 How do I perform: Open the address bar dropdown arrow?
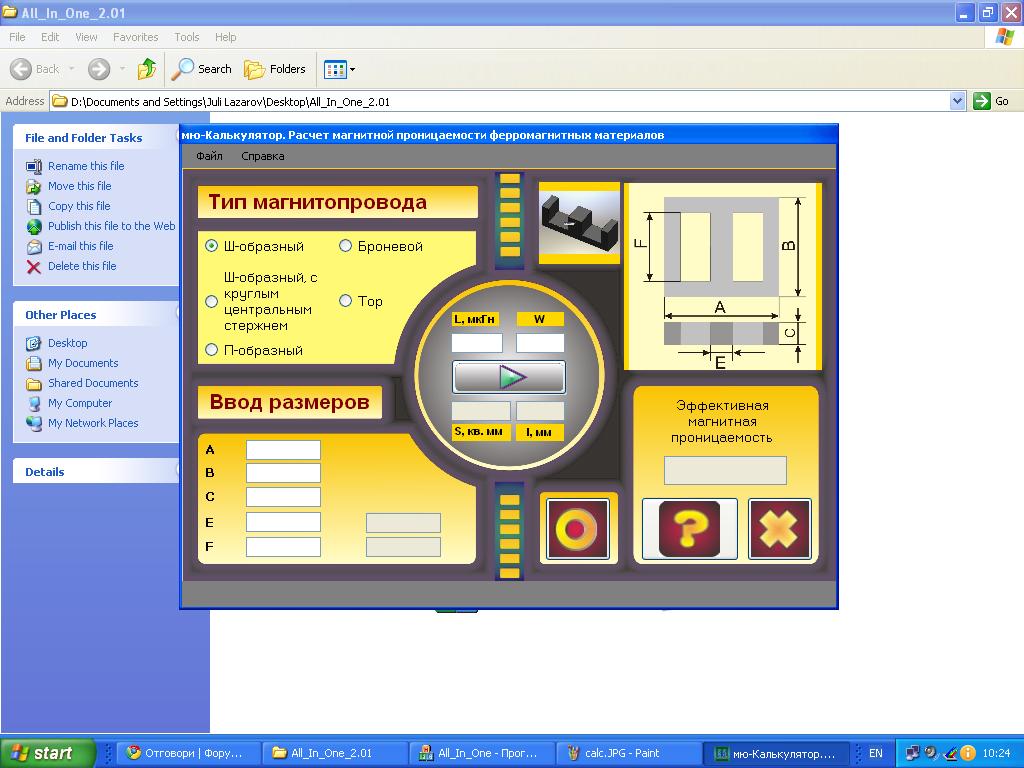point(957,101)
